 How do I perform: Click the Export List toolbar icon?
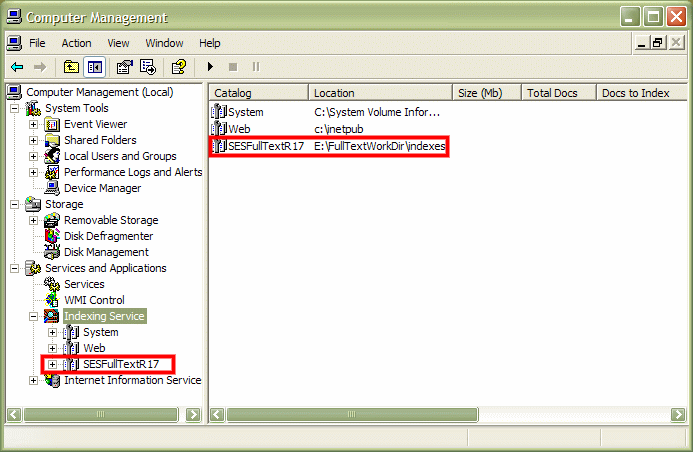148,67
